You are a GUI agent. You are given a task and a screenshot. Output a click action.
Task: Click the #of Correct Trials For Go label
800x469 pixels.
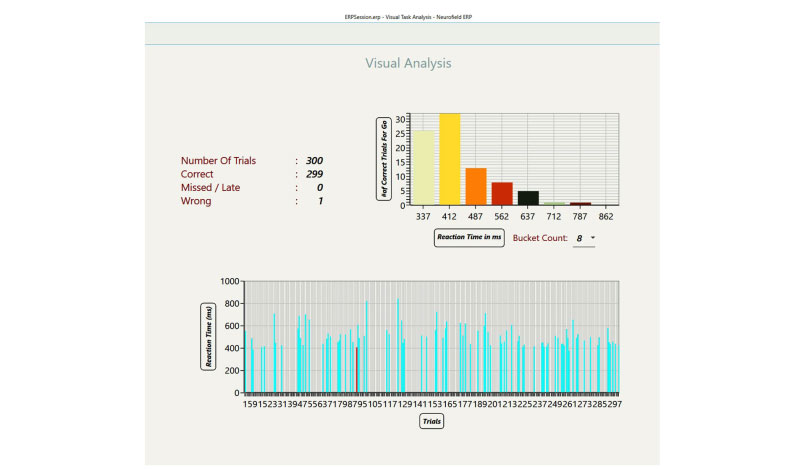[381, 158]
